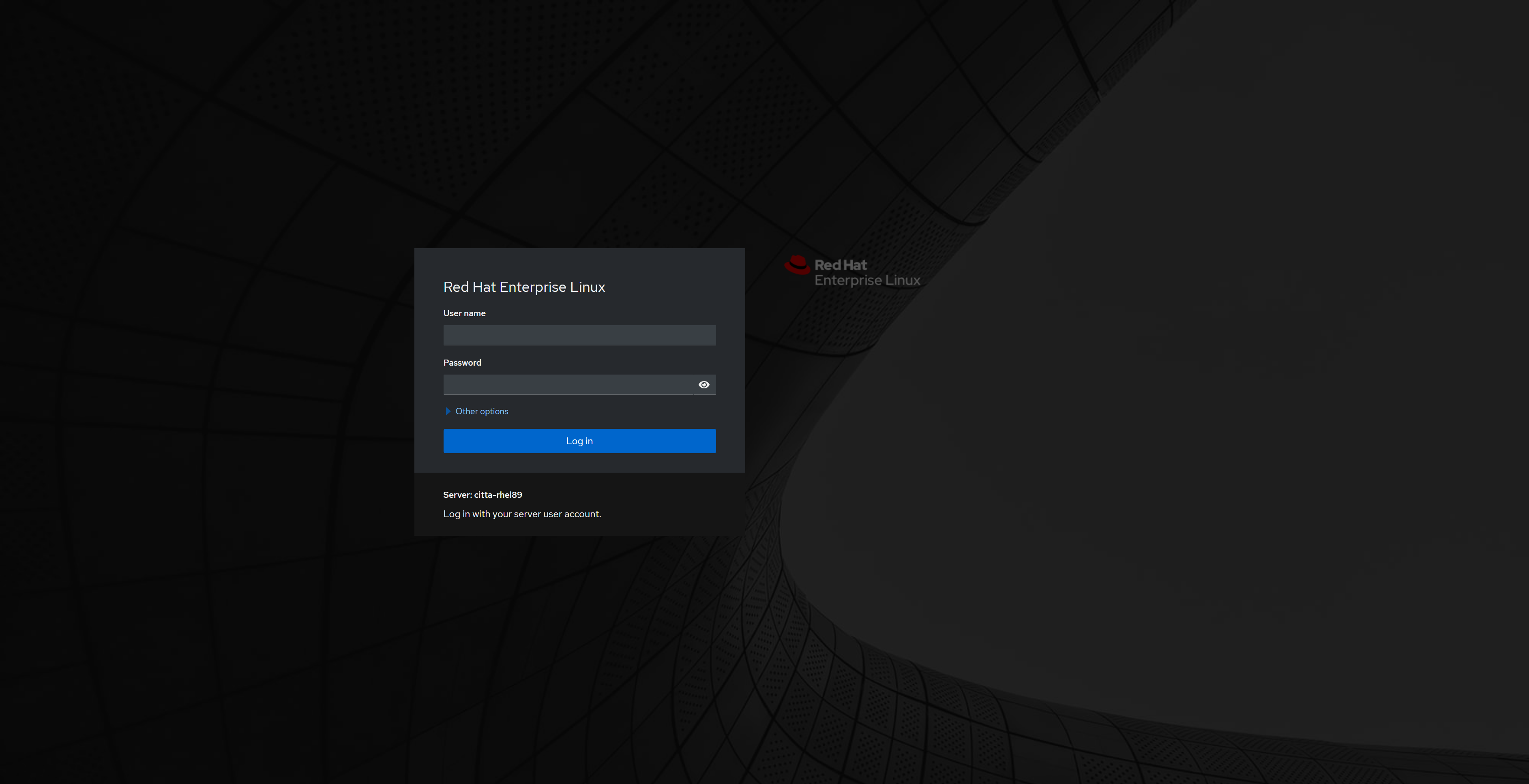Toggle password visibility eye icon
The width and height of the screenshot is (1529, 784).
pos(703,385)
